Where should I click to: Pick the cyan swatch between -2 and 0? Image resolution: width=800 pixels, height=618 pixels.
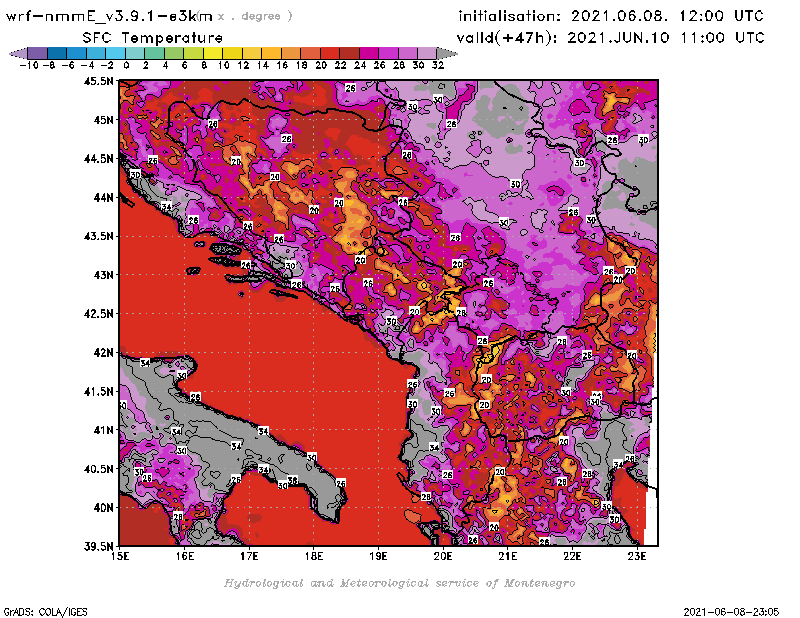116,53
